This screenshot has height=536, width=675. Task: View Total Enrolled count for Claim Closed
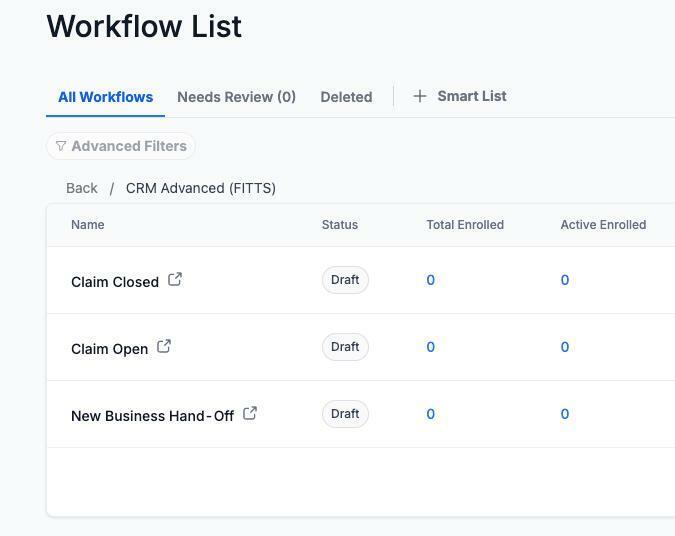coord(430,280)
